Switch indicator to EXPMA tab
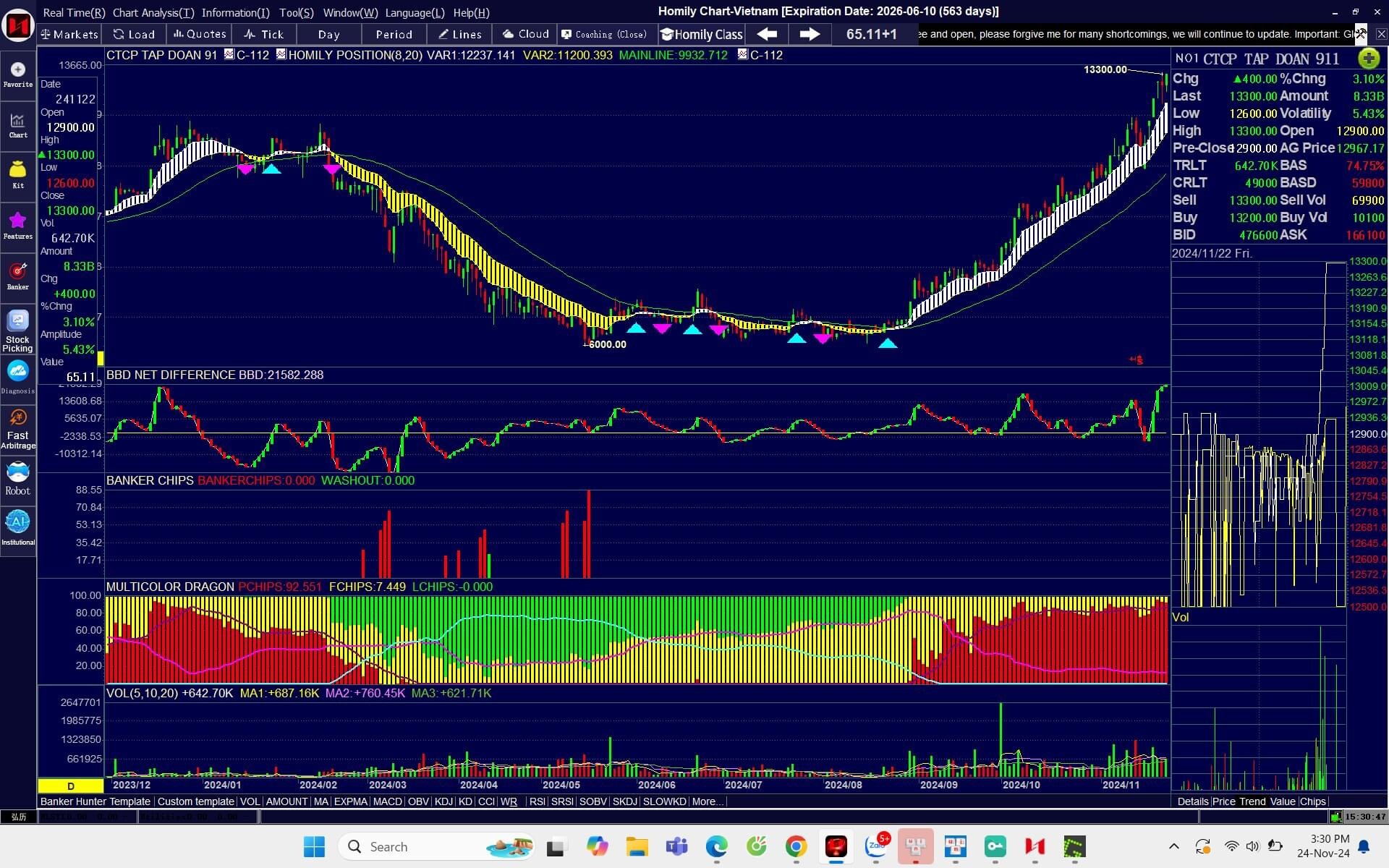 (x=350, y=801)
